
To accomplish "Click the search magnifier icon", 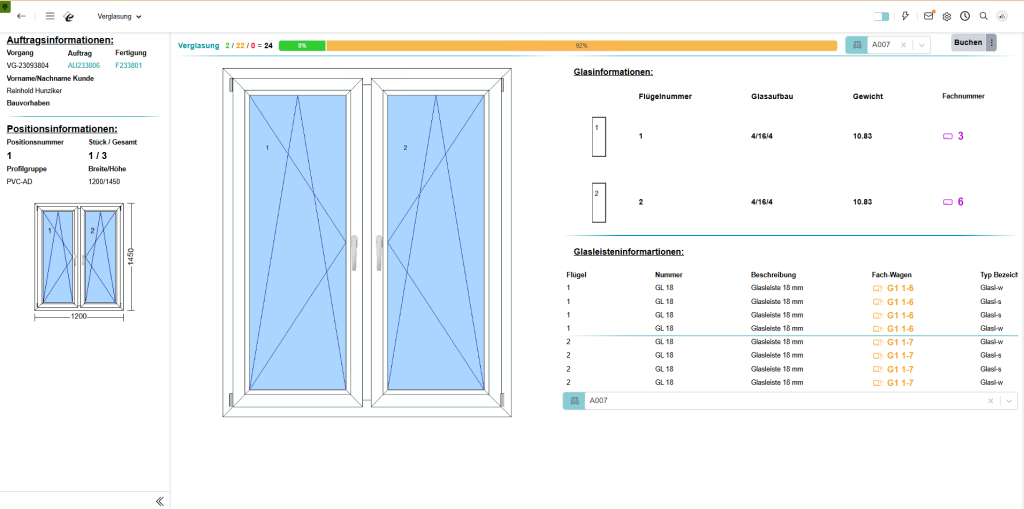I will click(984, 16).
